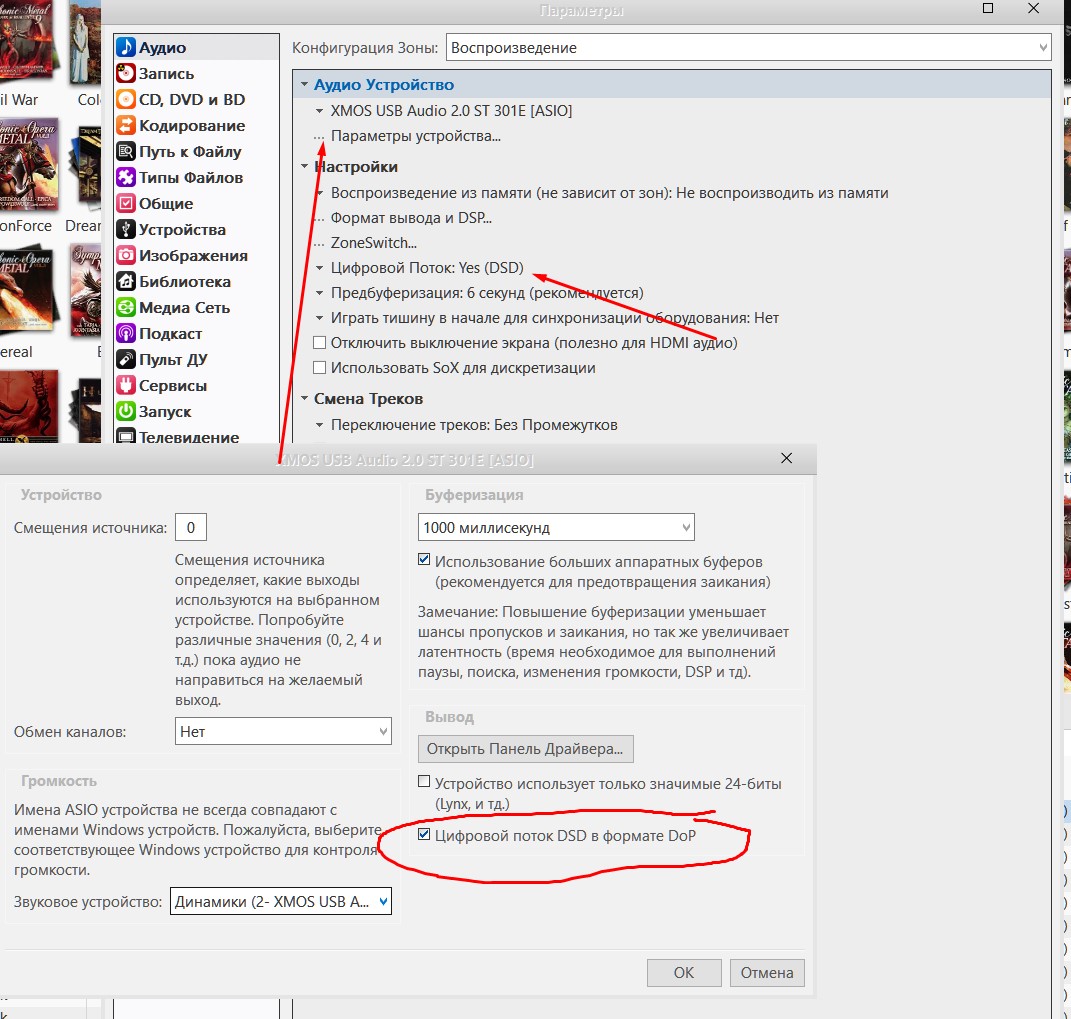Open the Подкаст icon in sidebar

126,334
